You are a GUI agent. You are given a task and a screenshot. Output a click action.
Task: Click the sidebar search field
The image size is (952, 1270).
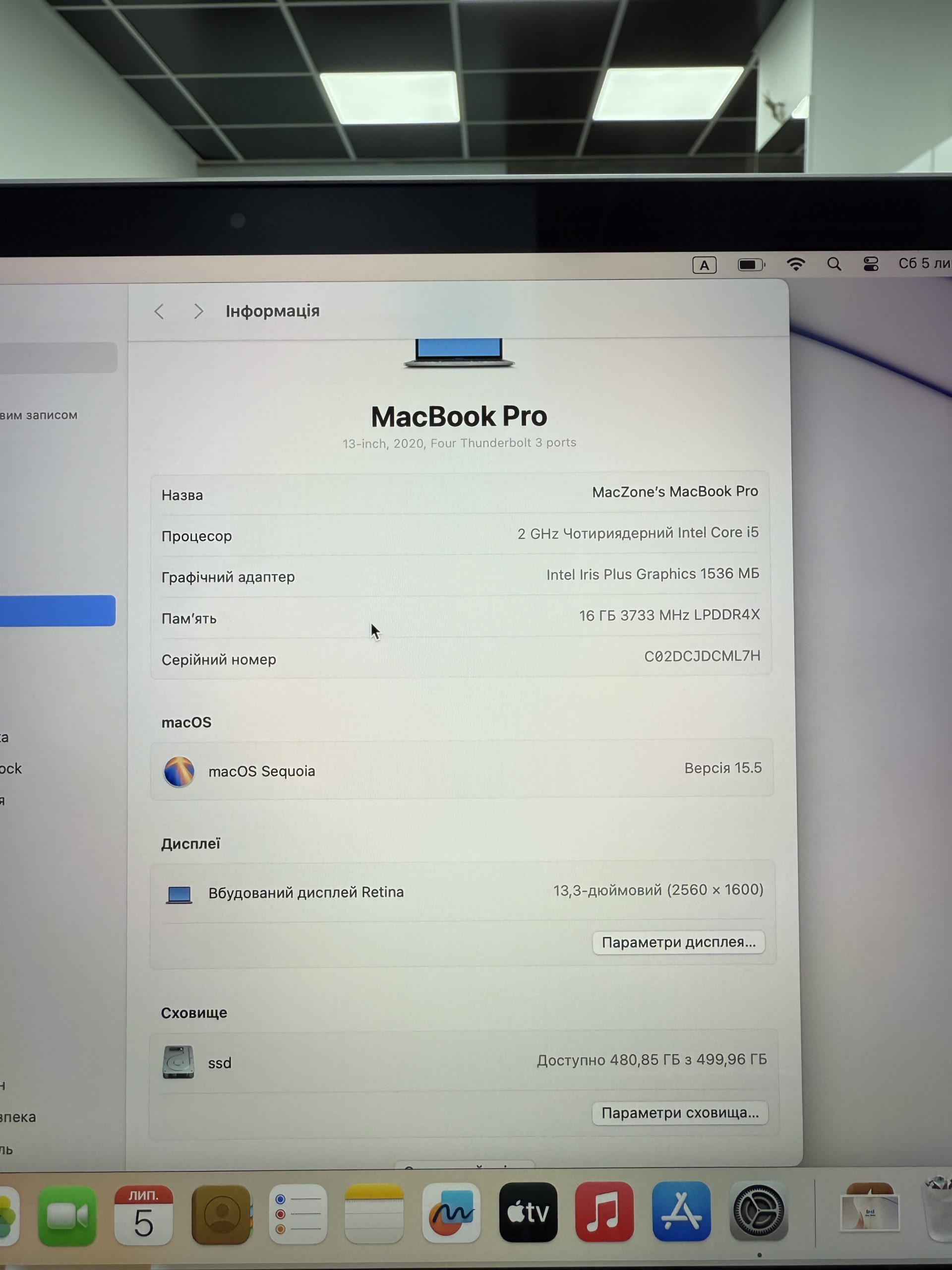[58, 357]
